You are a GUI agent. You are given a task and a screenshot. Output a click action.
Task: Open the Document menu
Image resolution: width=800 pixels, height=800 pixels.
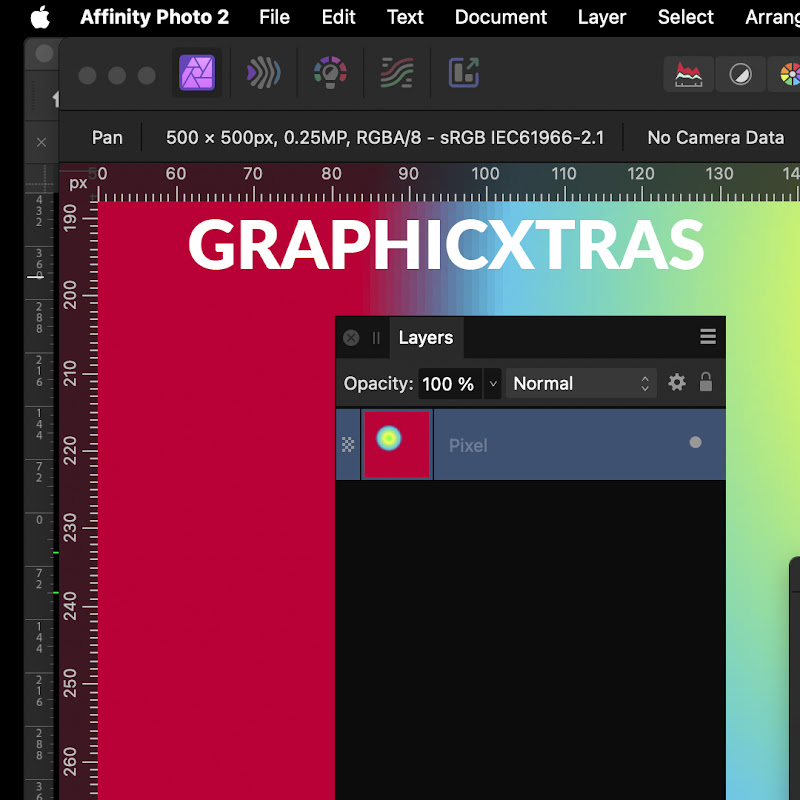[500, 17]
